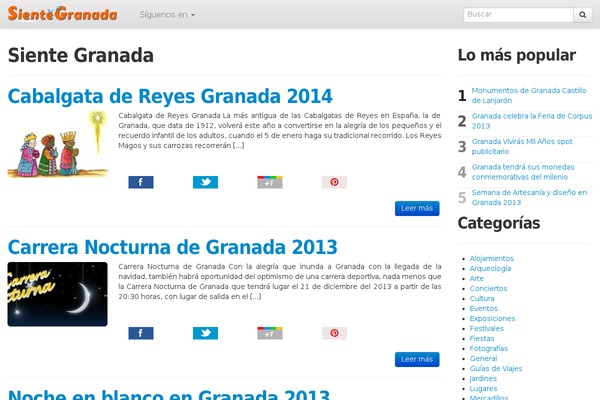Select the Fiestas category
This screenshot has height=400, width=600.
(x=482, y=338)
